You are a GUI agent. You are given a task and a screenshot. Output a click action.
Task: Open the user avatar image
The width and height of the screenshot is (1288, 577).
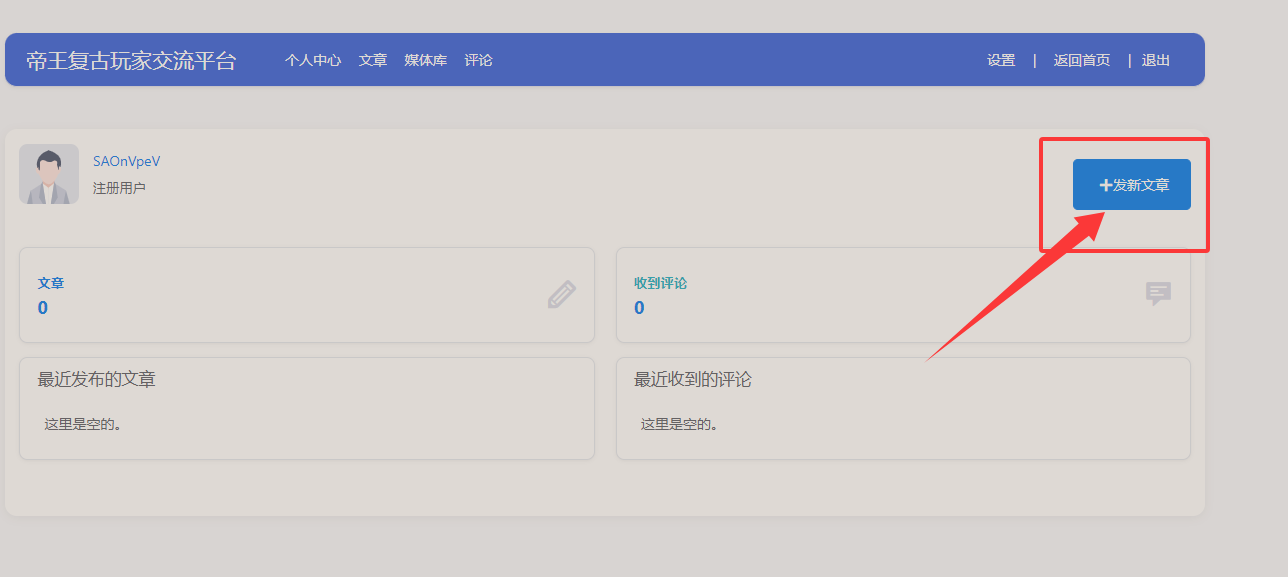click(x=49, y=174)
